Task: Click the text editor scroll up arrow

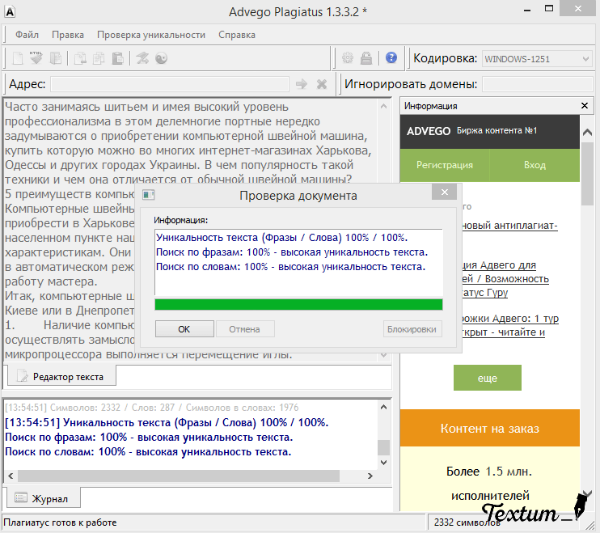Action: (384, 106)
